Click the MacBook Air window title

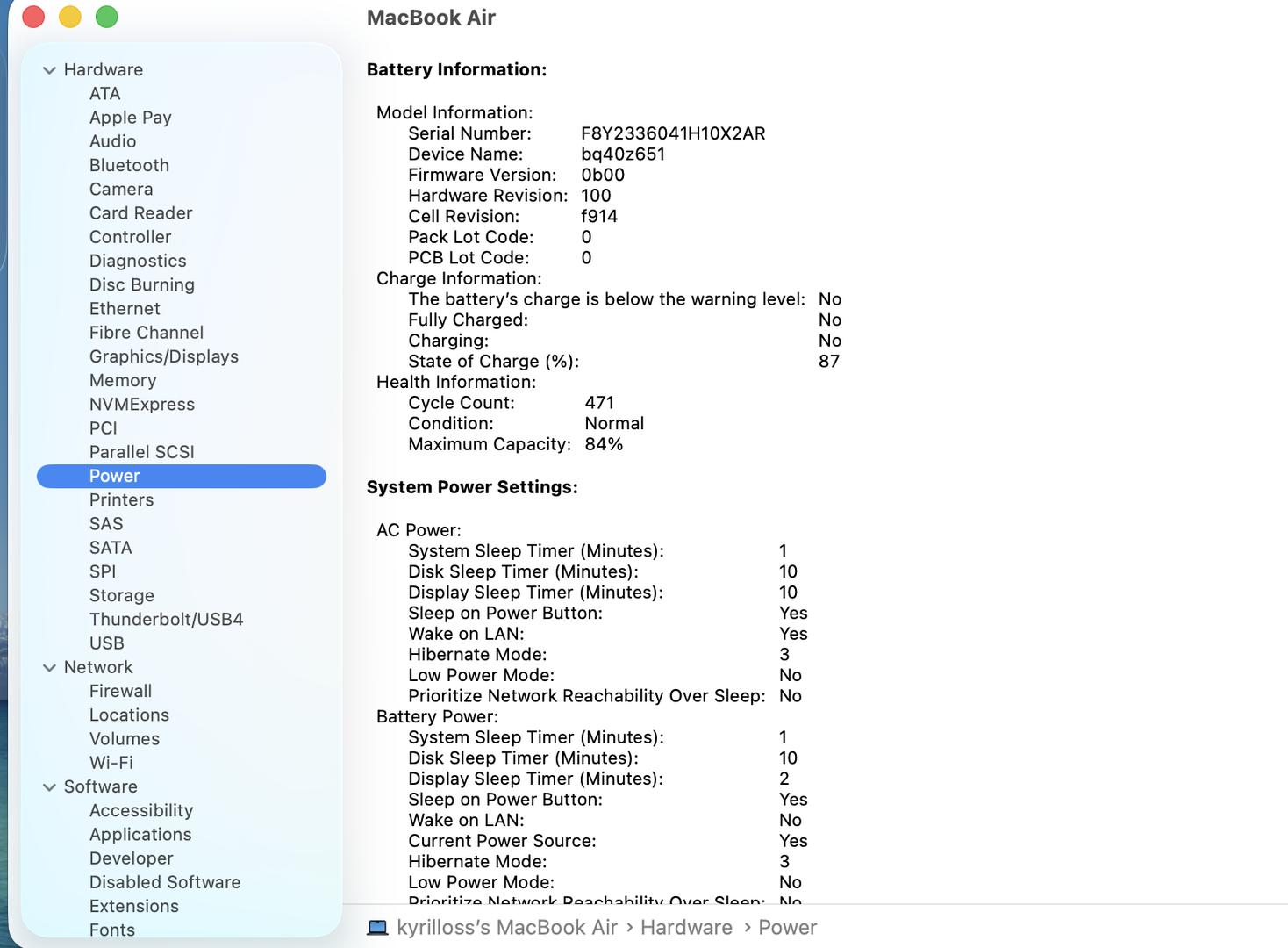click(431, 18)
